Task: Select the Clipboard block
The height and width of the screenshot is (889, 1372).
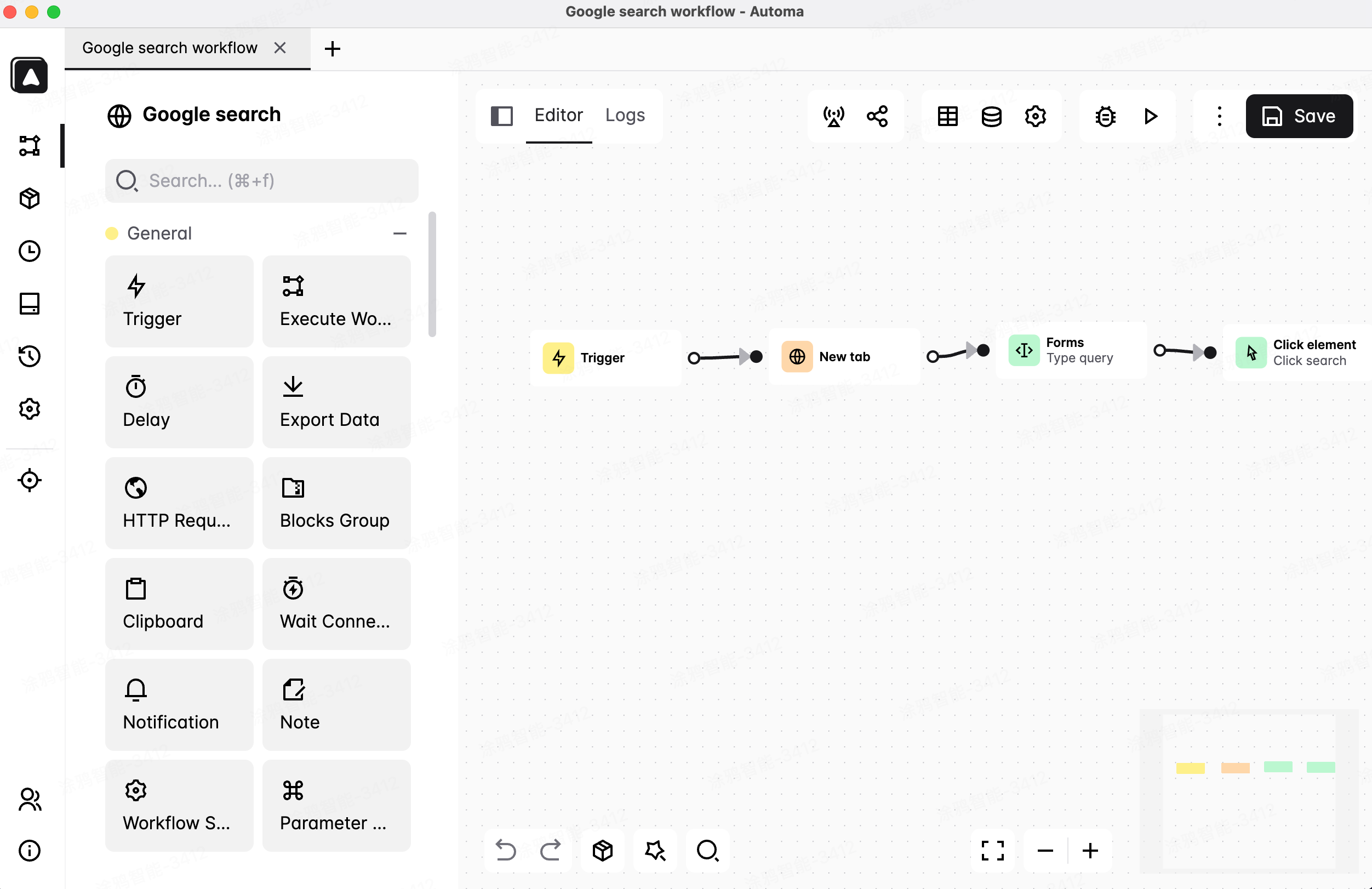Action: click(x=179, y=603)
